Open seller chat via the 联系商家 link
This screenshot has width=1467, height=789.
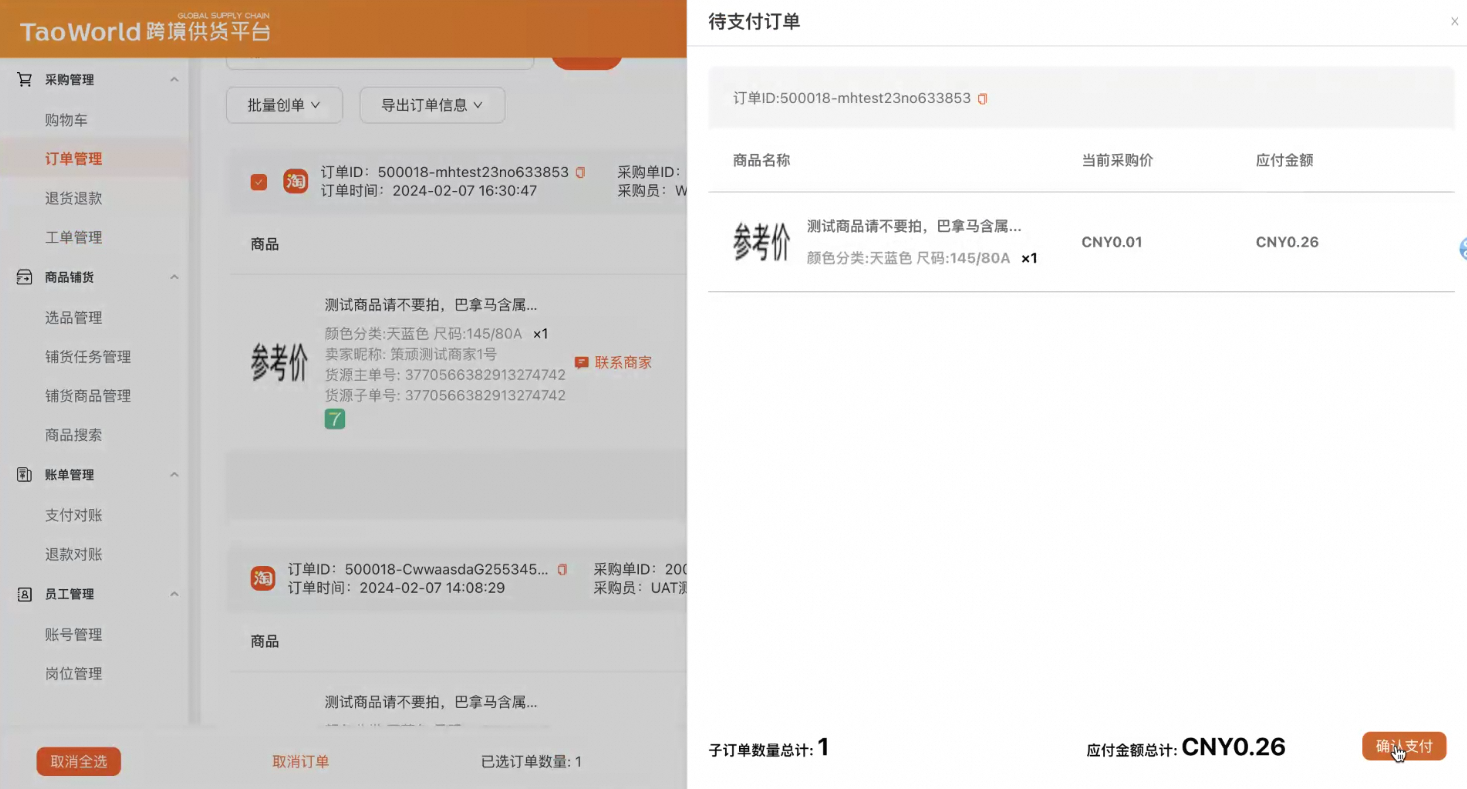622,362
